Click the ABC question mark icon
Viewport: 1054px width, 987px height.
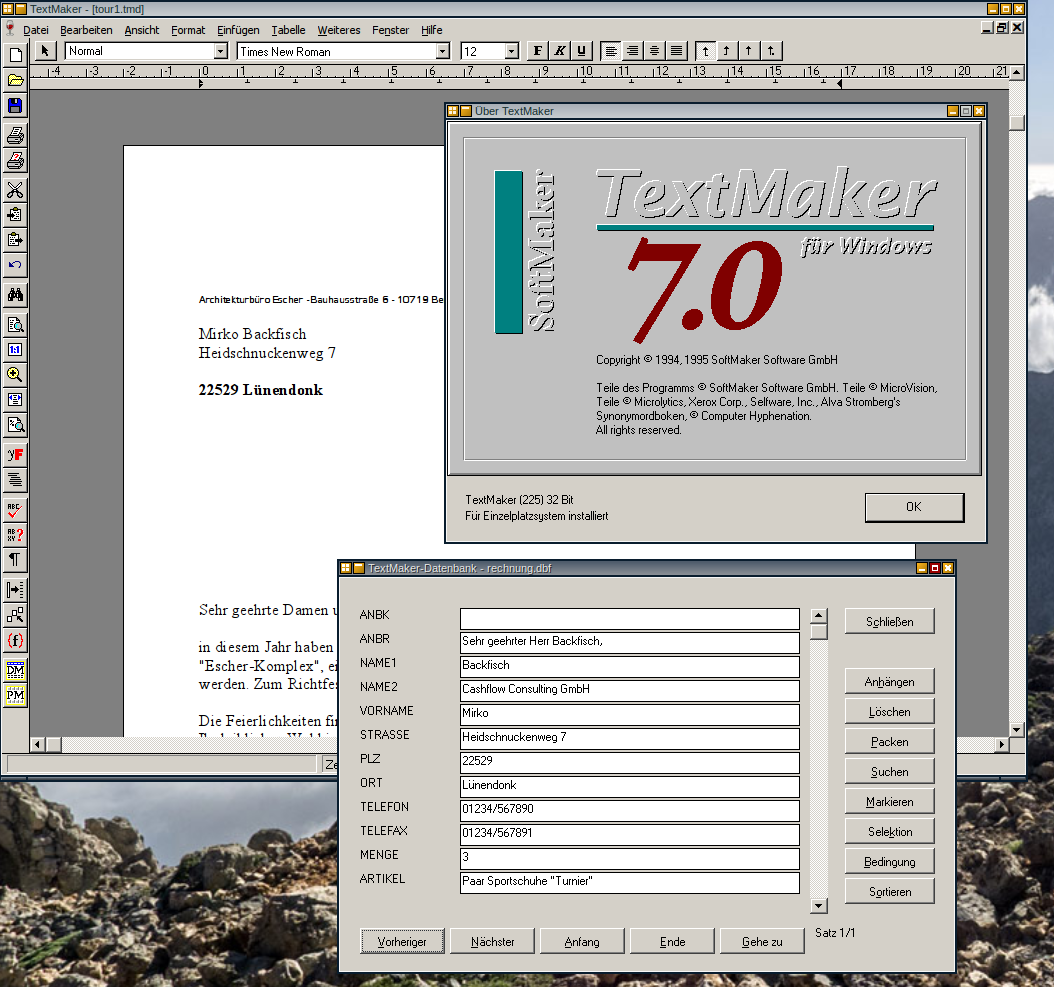click(15, 535)
